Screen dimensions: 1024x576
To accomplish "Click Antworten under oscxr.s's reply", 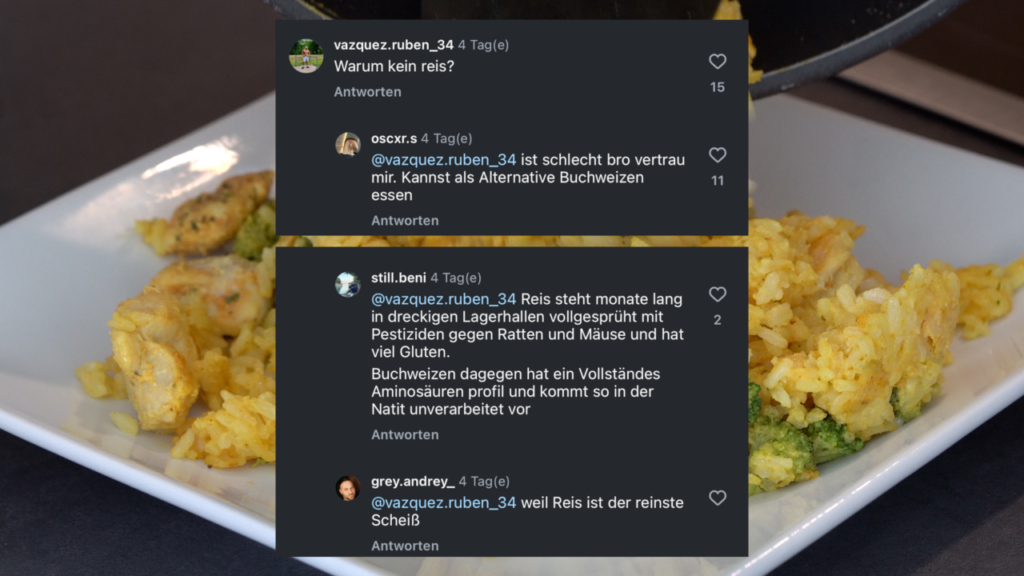I will point(405,221).
